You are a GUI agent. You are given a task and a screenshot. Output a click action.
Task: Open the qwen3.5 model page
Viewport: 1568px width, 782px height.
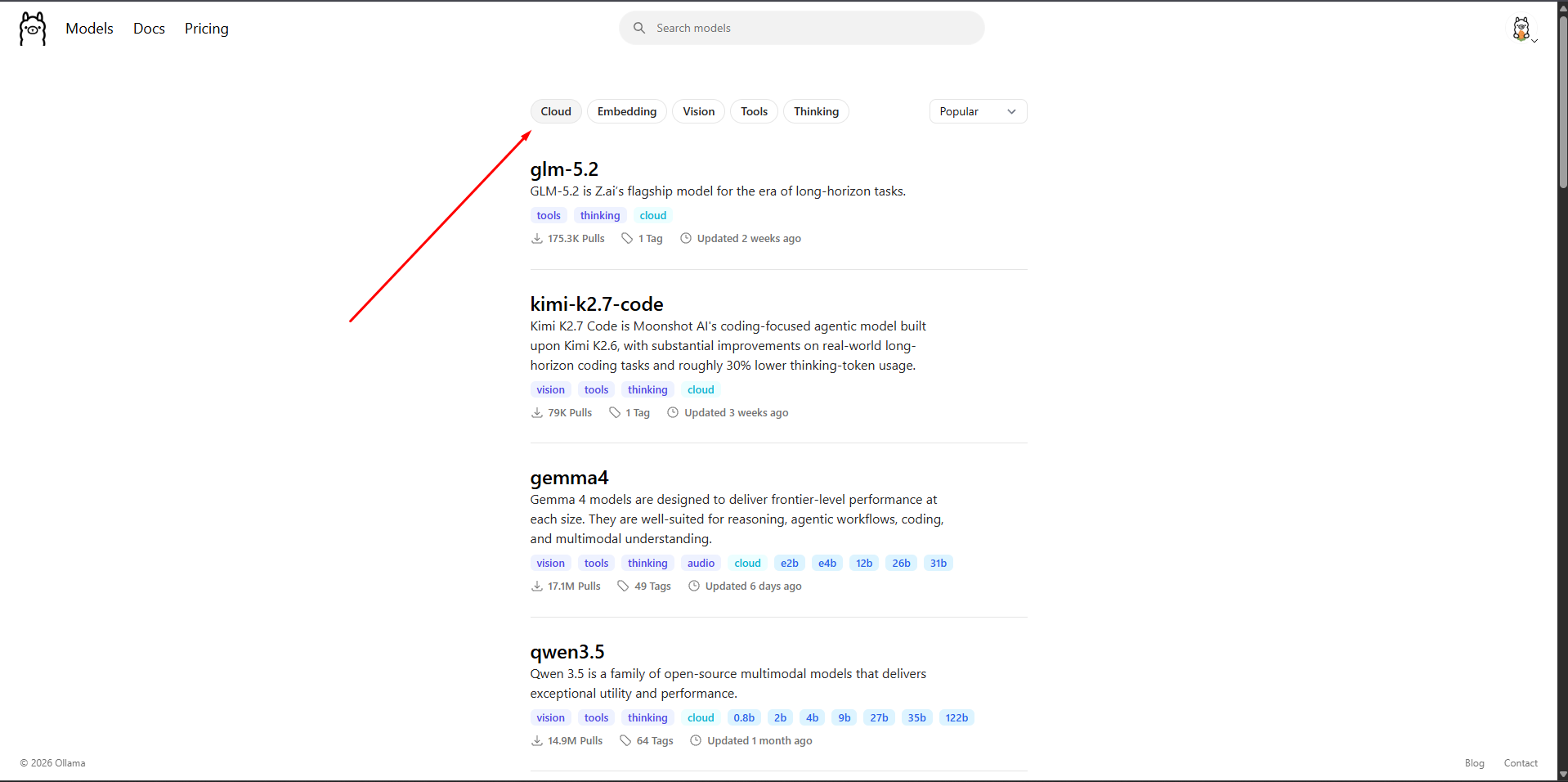567,652
